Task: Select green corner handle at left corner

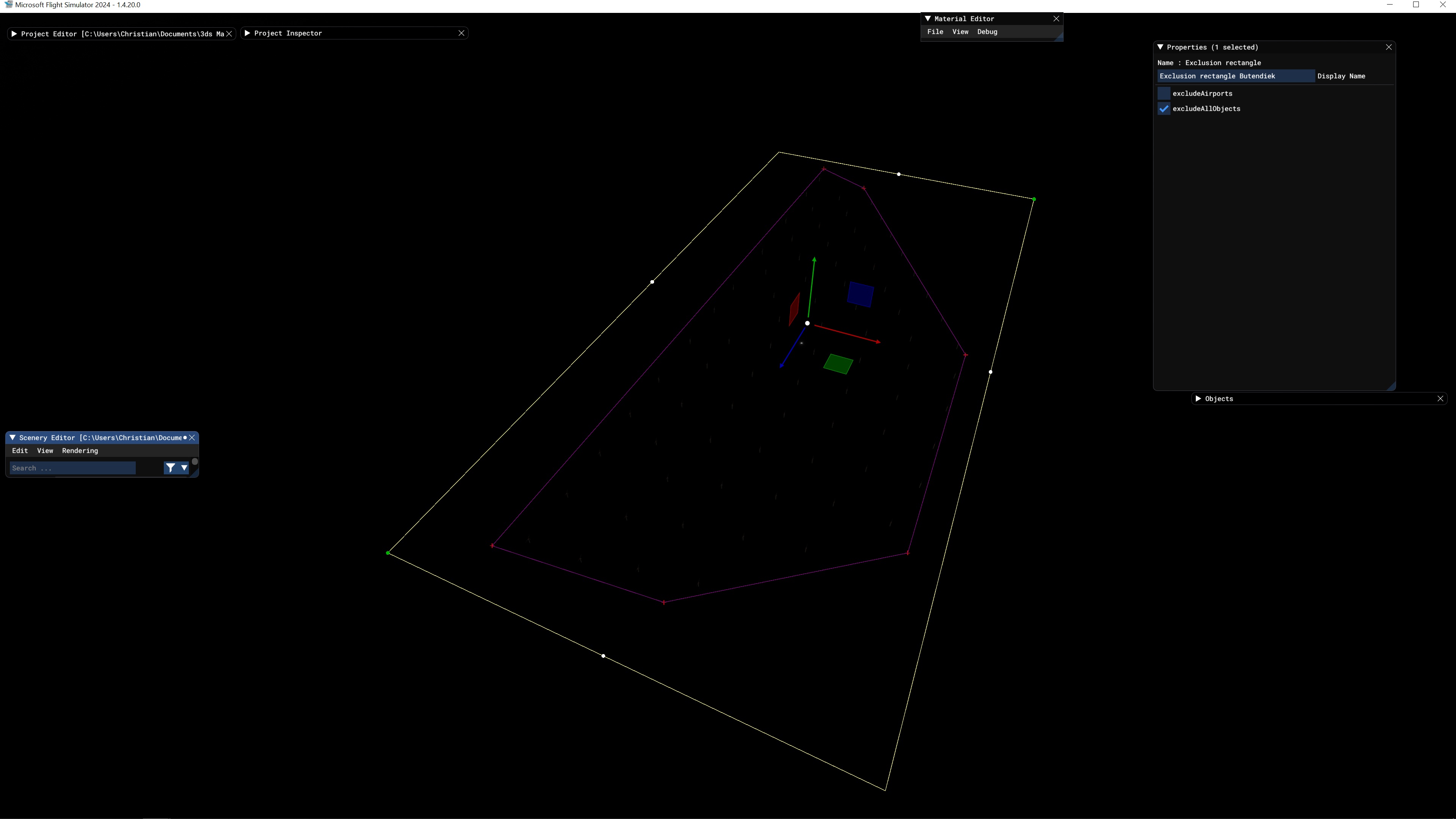Action: 388,553
